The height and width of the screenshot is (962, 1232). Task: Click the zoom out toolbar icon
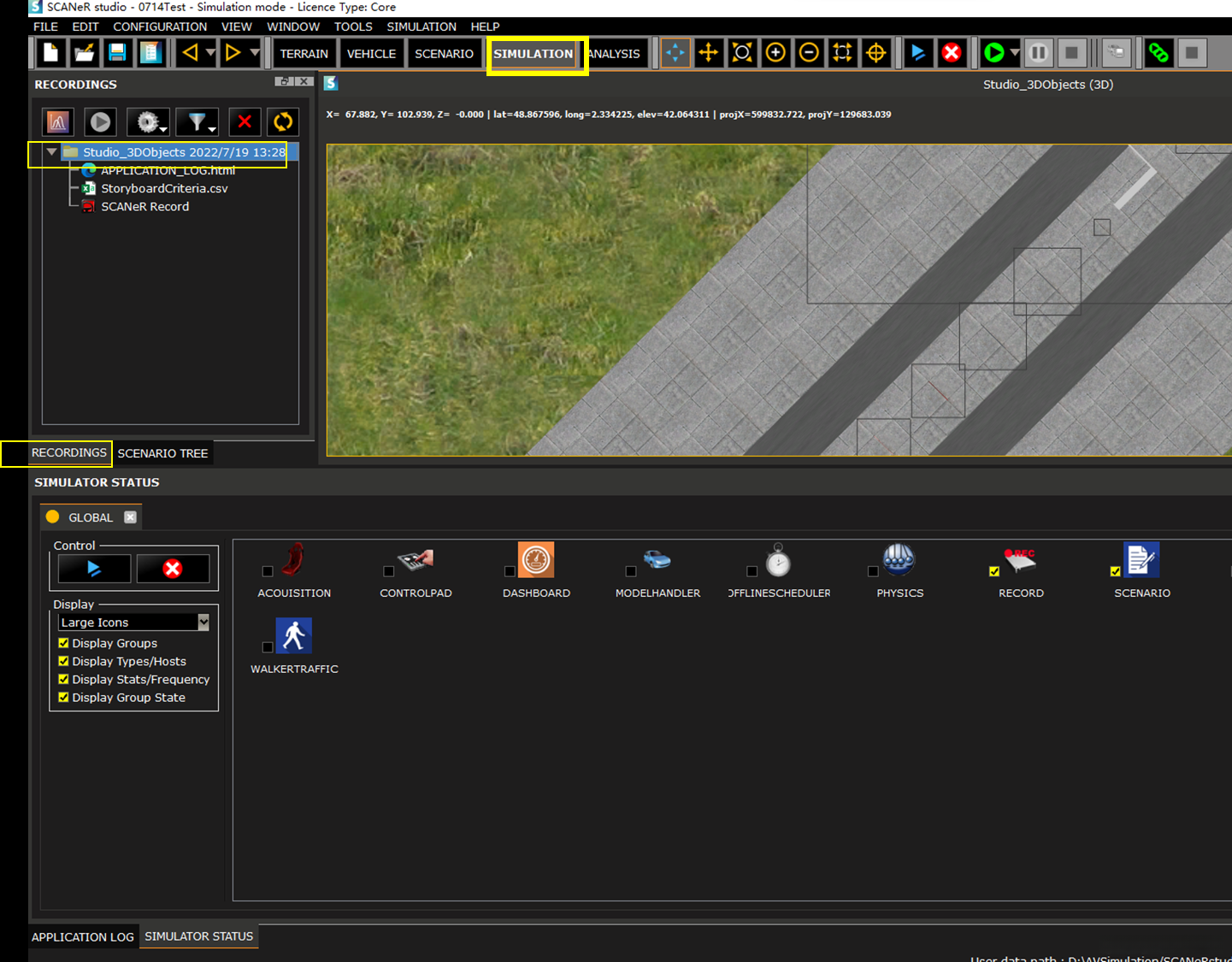point(809,53)
